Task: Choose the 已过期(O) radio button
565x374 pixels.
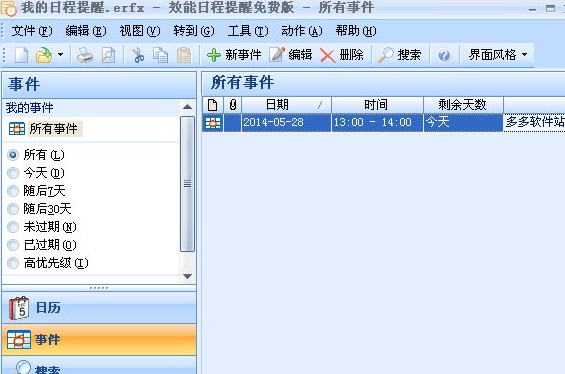Action: click(13, 245)
